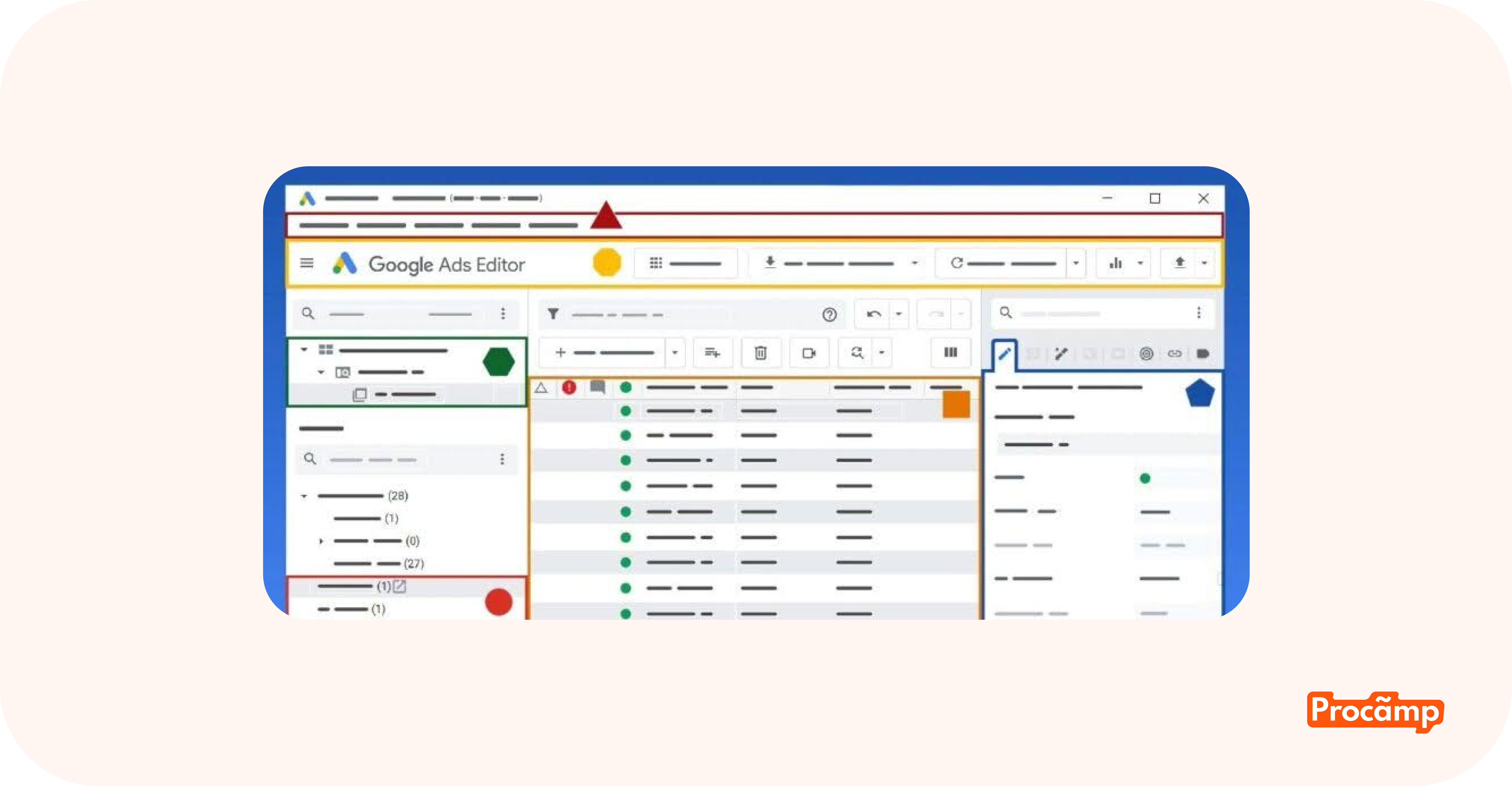Click the download recent changes arrow icon
1512x786 pixels.
pos(770,262)
